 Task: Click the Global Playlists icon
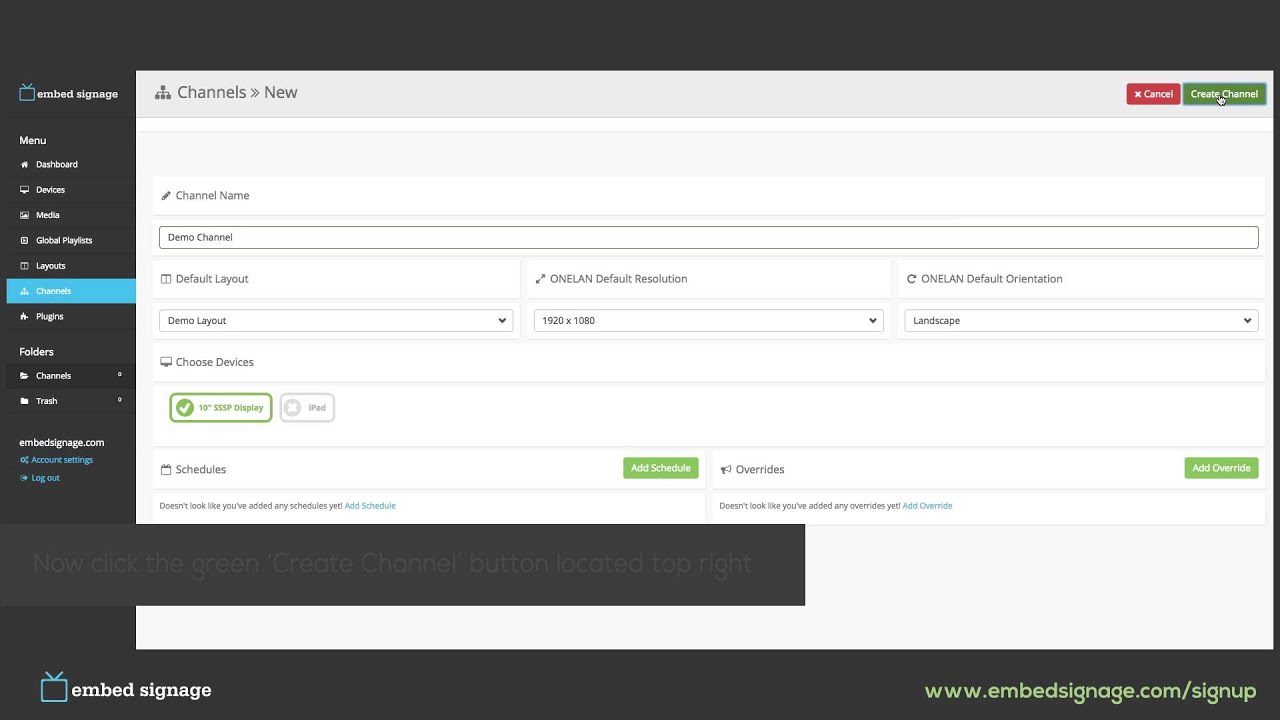25,240
